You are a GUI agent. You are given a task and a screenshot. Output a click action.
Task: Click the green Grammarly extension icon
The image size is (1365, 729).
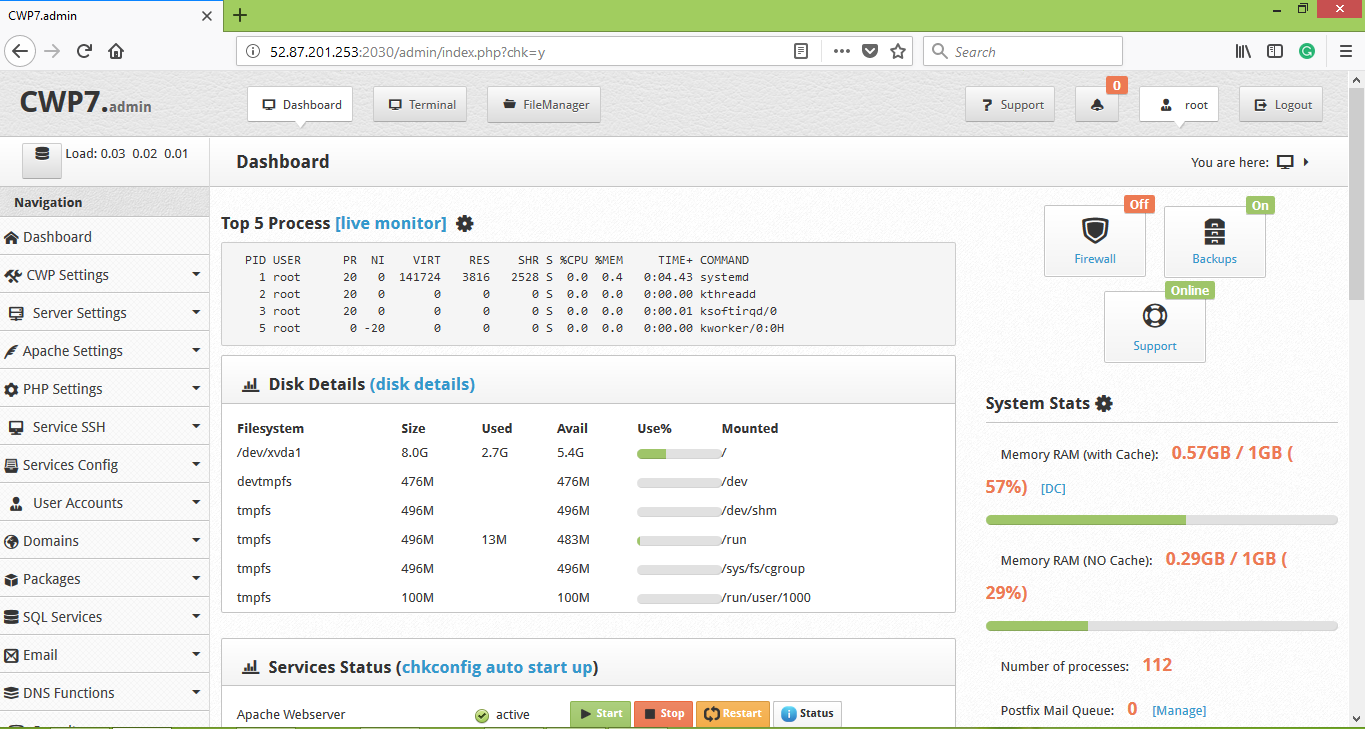(x=1307, y=52)
